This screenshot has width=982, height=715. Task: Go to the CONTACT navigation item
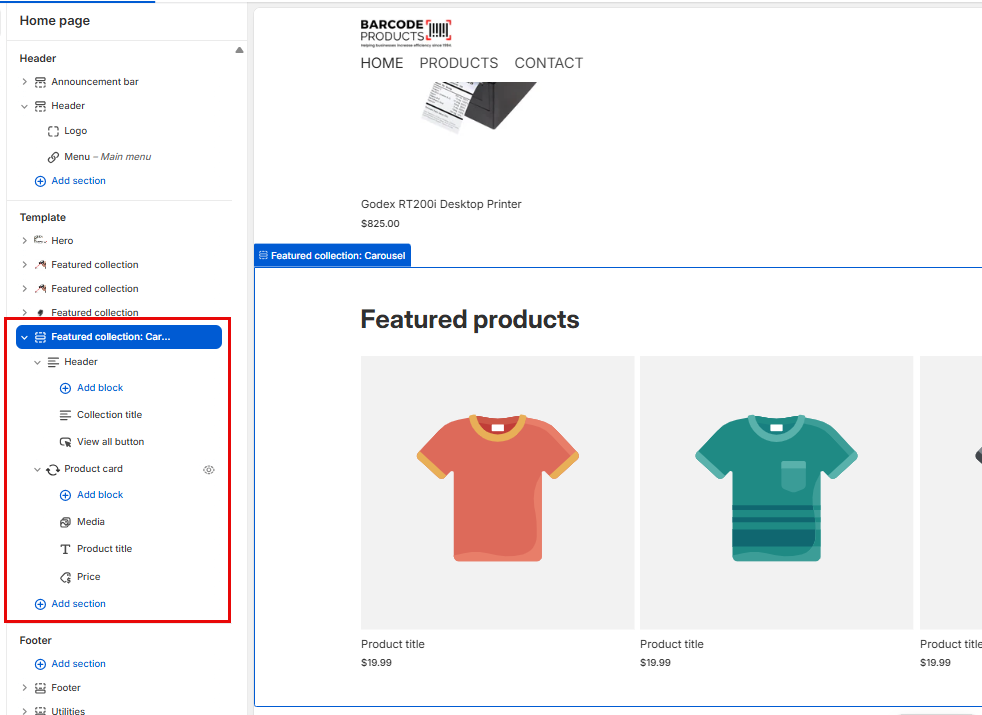(548, 63)
